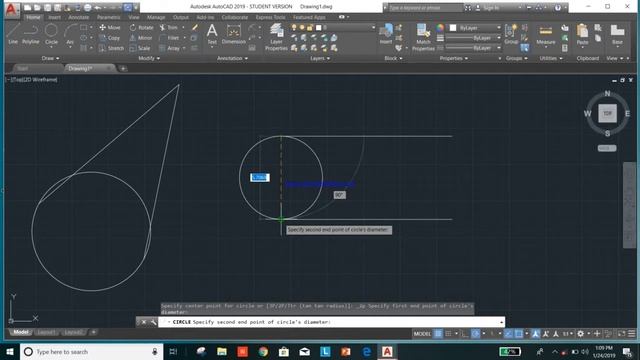Open the AutoCAD application menu button
The height and width of the screenshot is (360, 640).
click(11, 9)
